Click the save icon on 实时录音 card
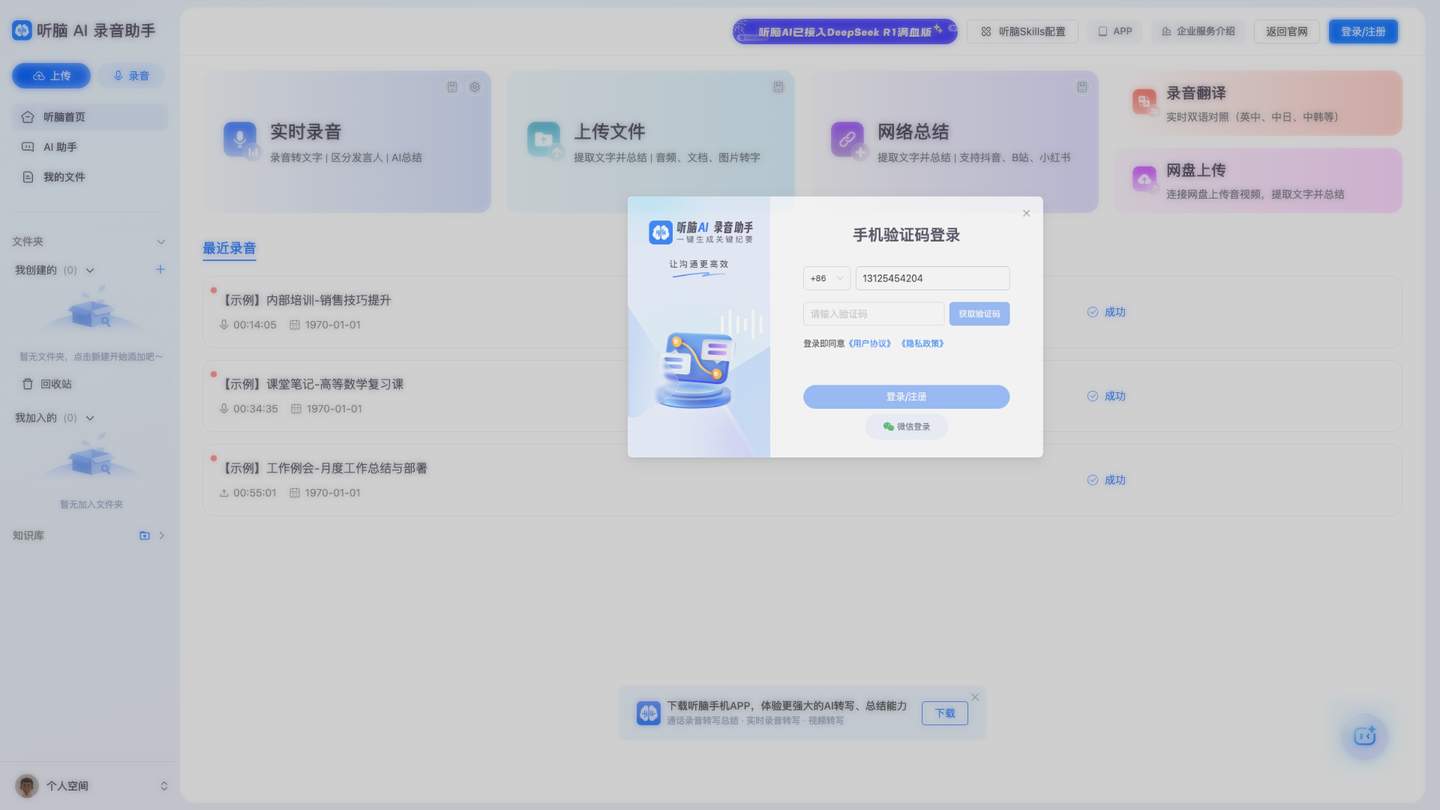The width and height of the screenshot is (1440, 810). (452, 87)
